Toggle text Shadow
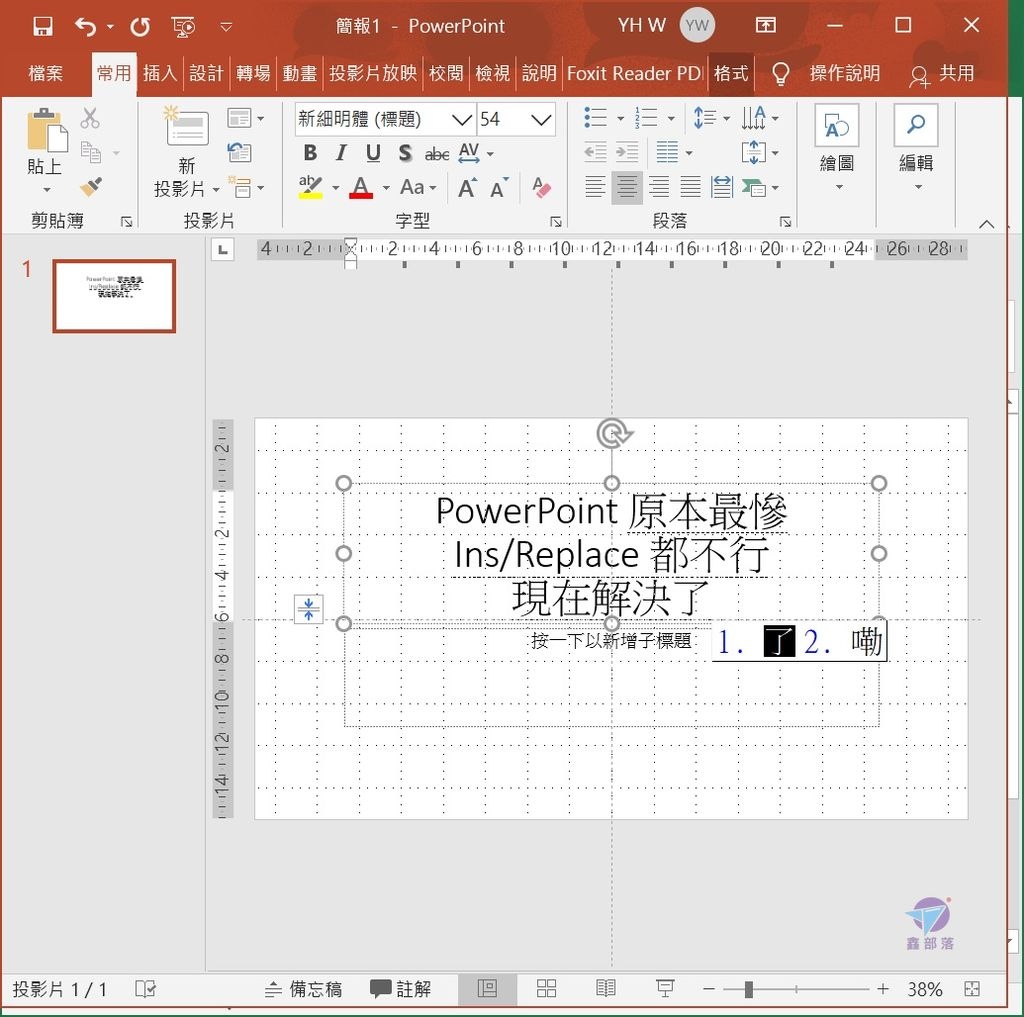The height and width of the screenshot is (1017, 1024). [x=405, y=153]
